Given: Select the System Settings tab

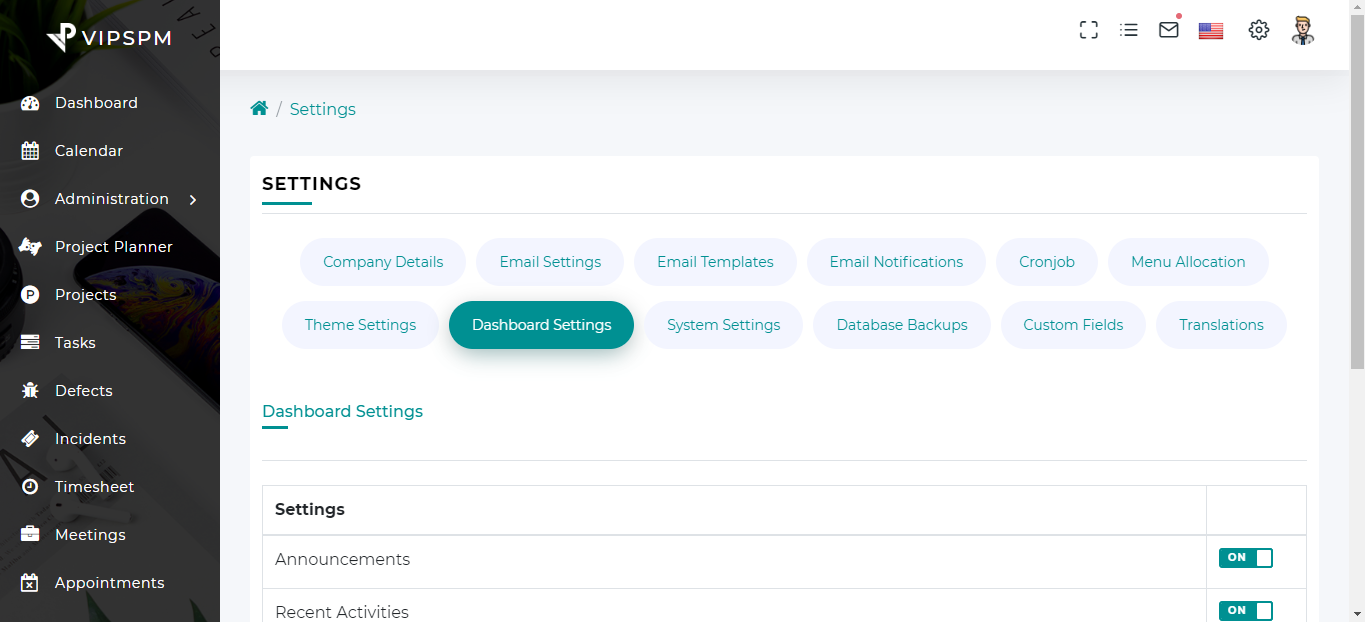Looking at the screenshot, I should (x=723, y=325).
